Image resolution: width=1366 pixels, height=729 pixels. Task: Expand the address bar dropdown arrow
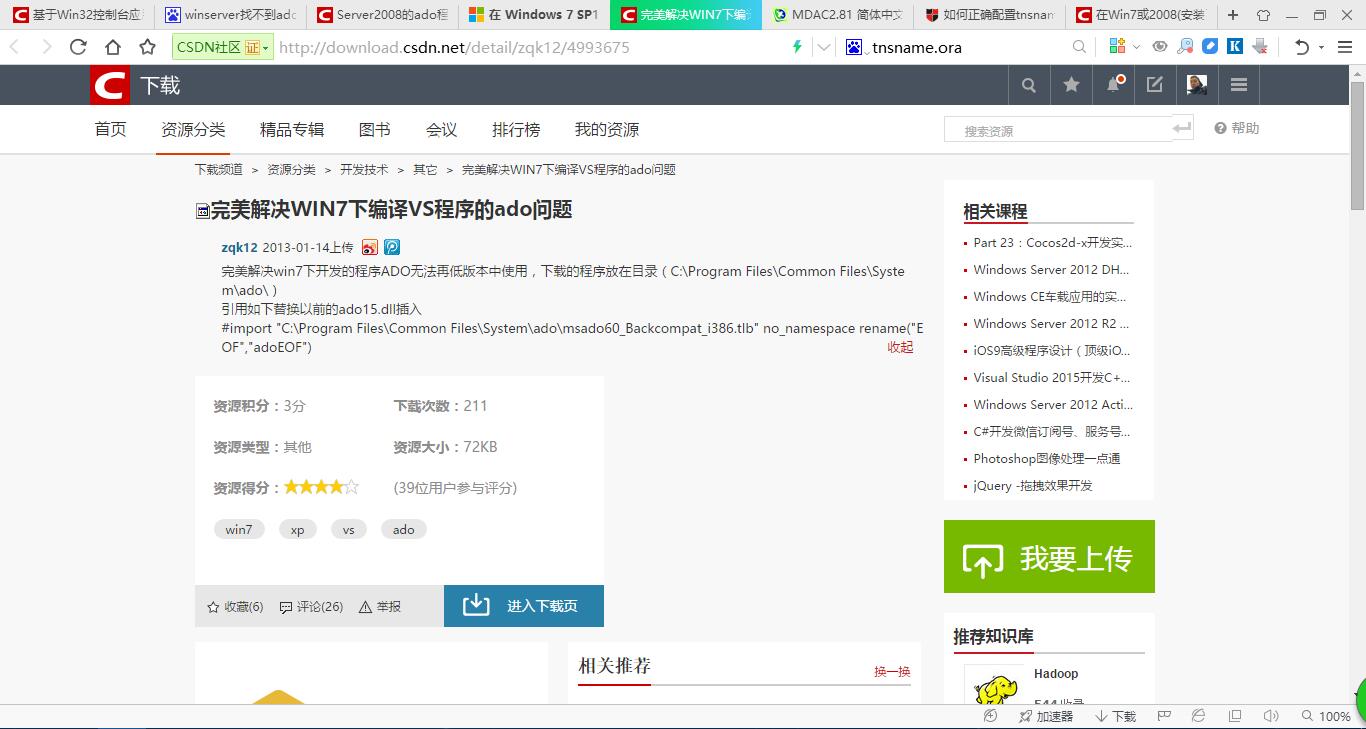824,47
